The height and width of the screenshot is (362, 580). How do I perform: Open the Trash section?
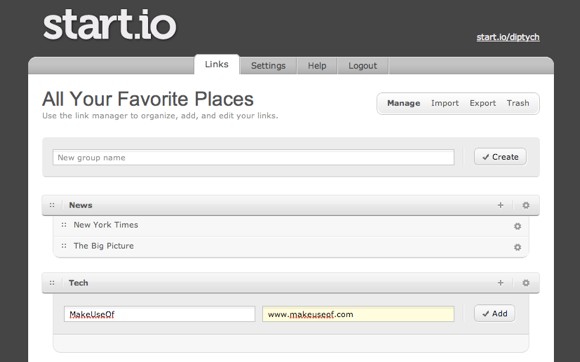point(518,103)
